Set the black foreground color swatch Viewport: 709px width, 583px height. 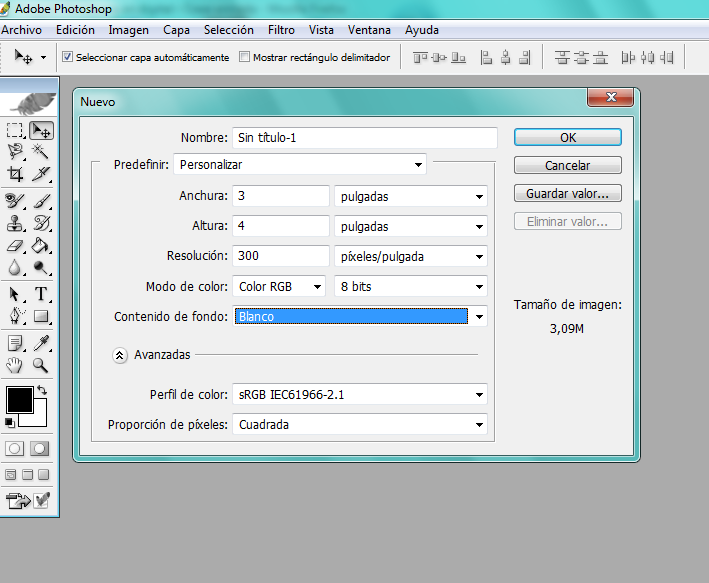pyautogui.click(x=19, y=399)
